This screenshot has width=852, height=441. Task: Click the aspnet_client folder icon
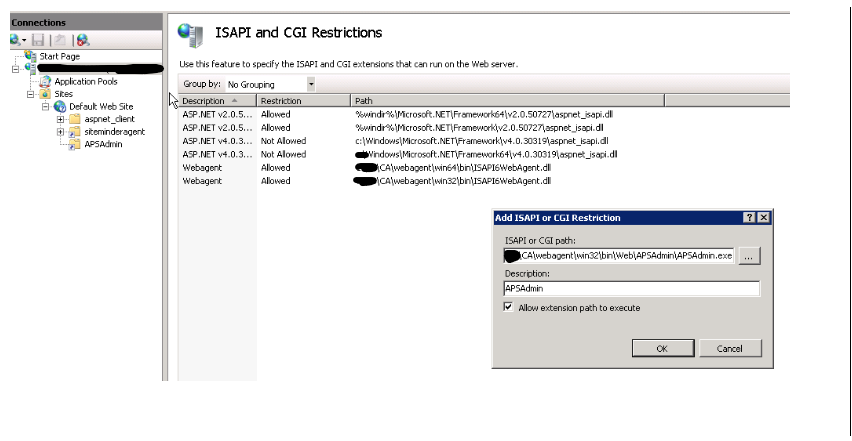click(74, 119)
